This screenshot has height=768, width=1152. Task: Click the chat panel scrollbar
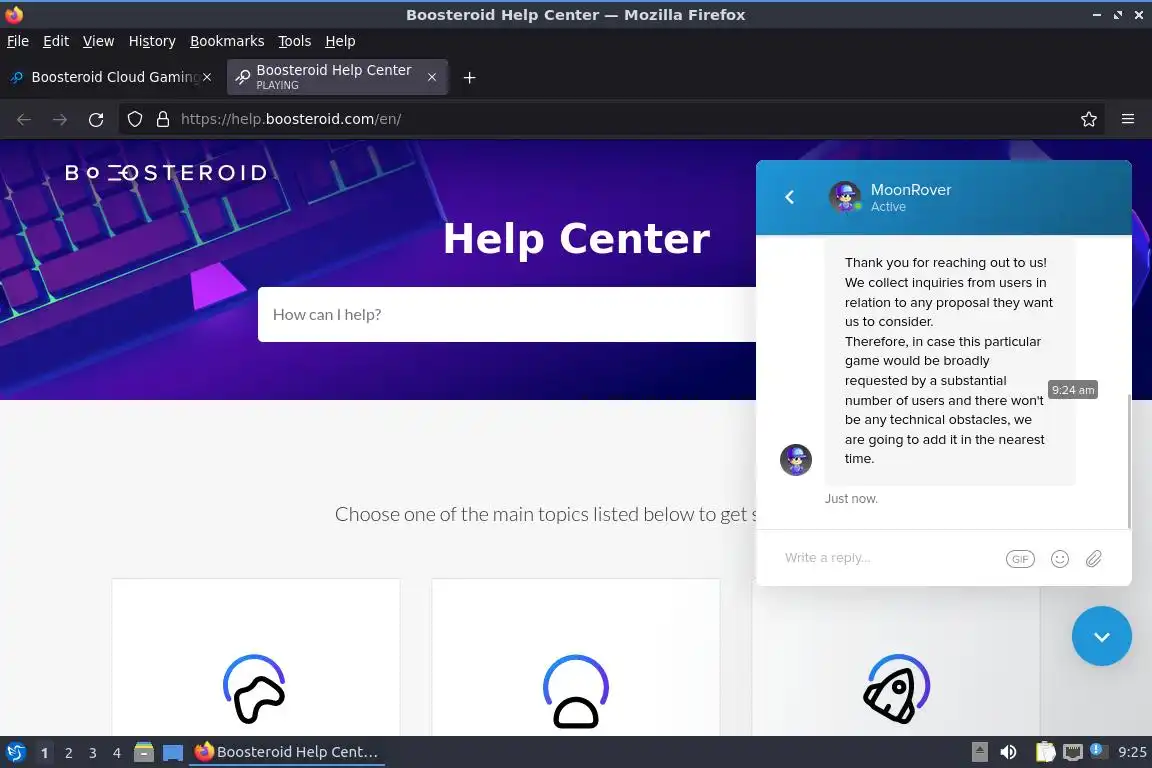(1129, 461)
